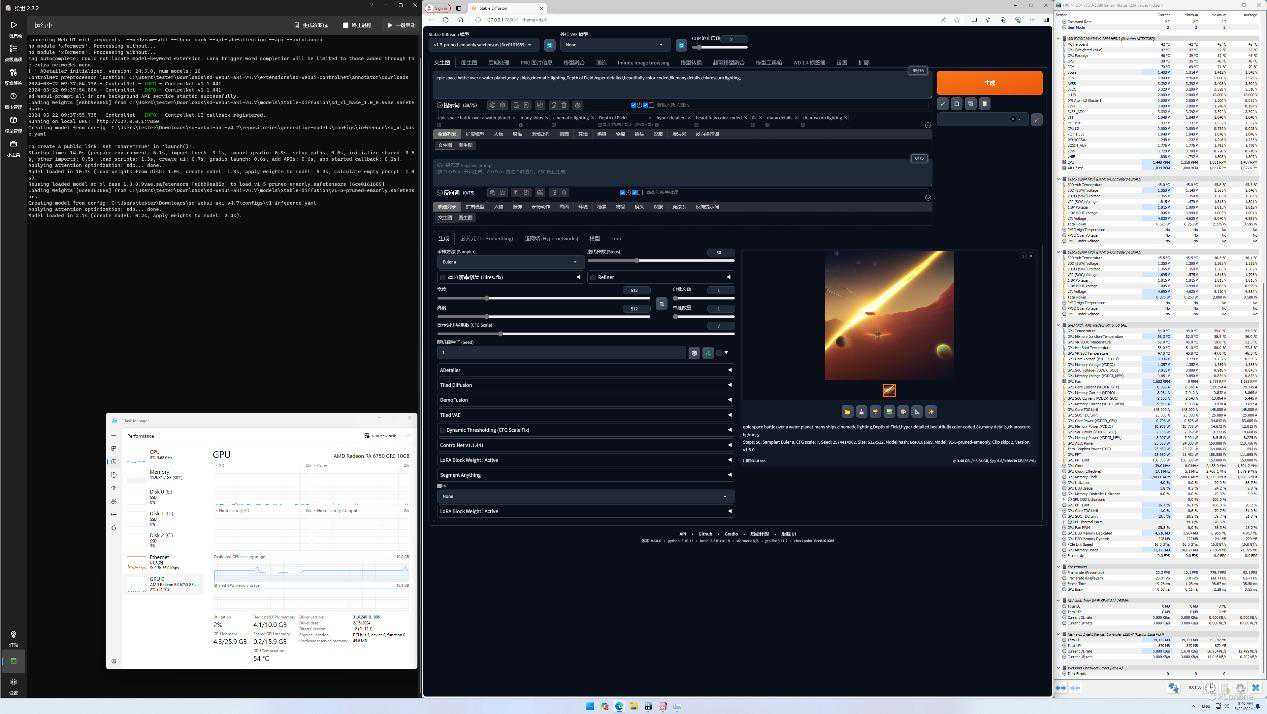1267x714 pixels.
Task: Open the Stable Diffusion checkpoint dropdown
Action: click(x=484, y=45)
